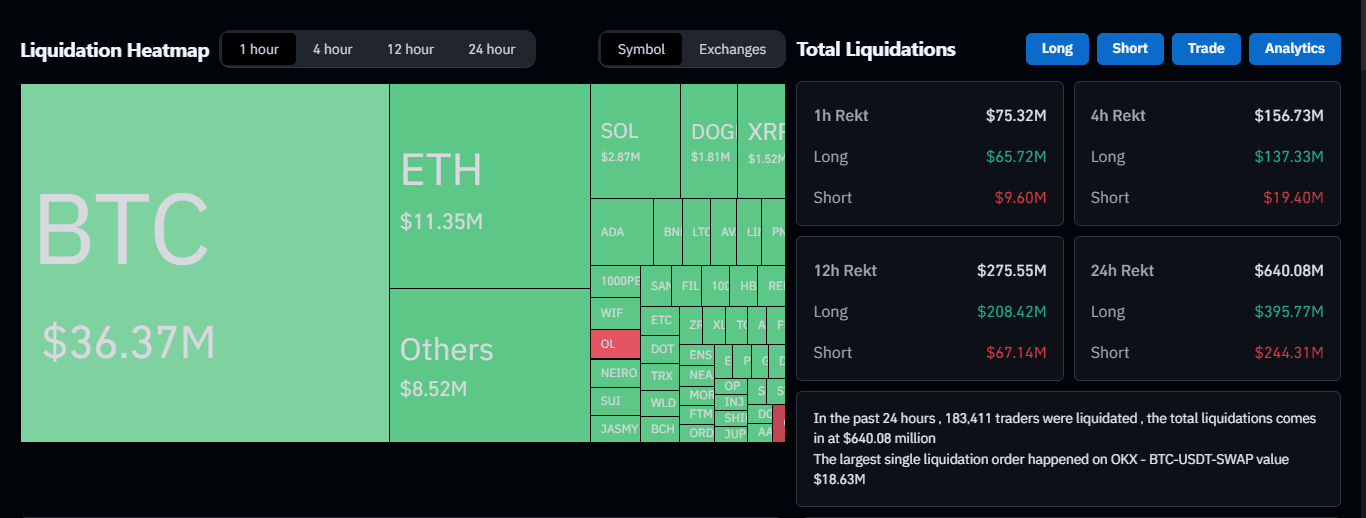Screen dimensions: 1366x518
Task: Click the NEIRO heatmap tile
Action: click(614, 373)
